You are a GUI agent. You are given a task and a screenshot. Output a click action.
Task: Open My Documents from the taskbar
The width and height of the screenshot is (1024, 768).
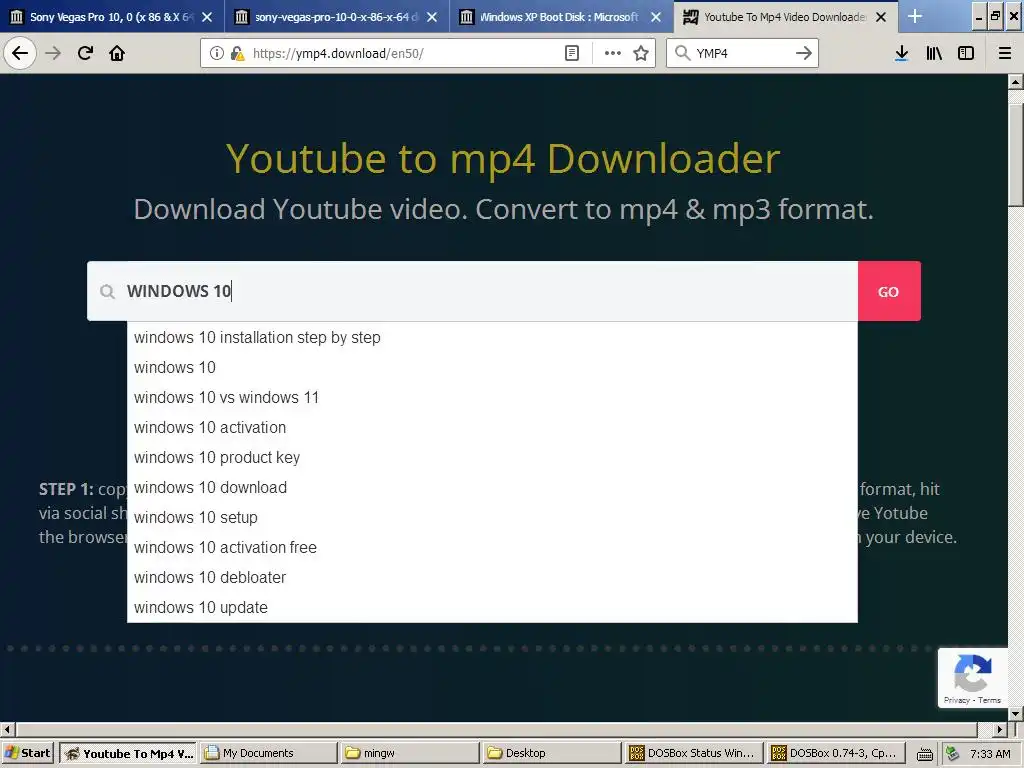coord(269,753)
